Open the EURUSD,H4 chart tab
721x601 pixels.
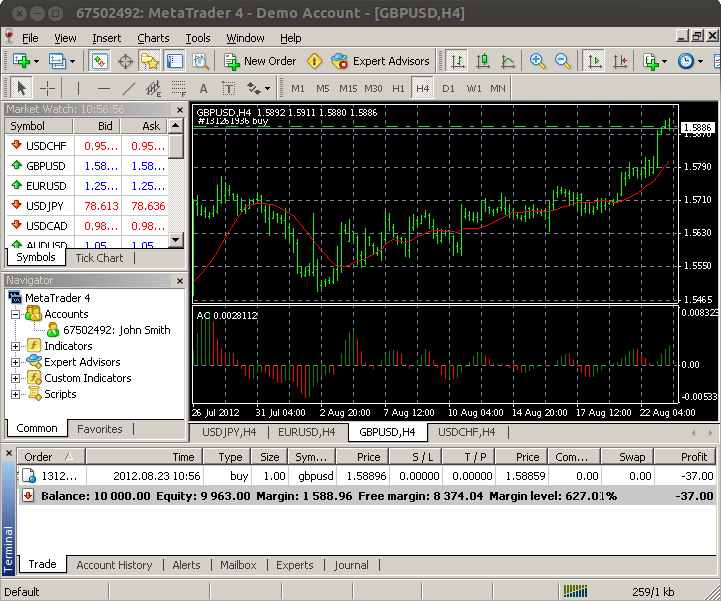coord(308,432)
